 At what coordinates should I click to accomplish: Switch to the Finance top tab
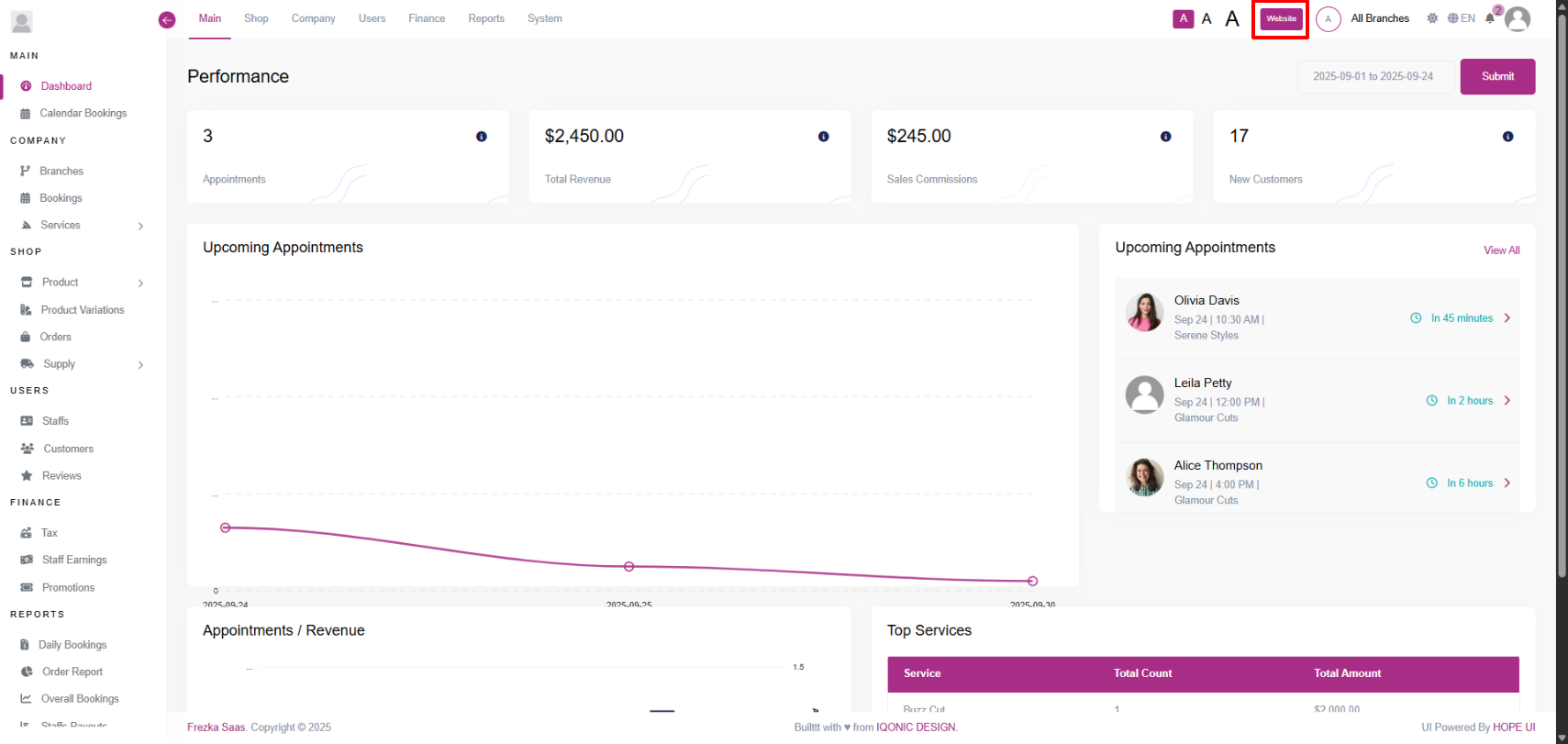427,18
